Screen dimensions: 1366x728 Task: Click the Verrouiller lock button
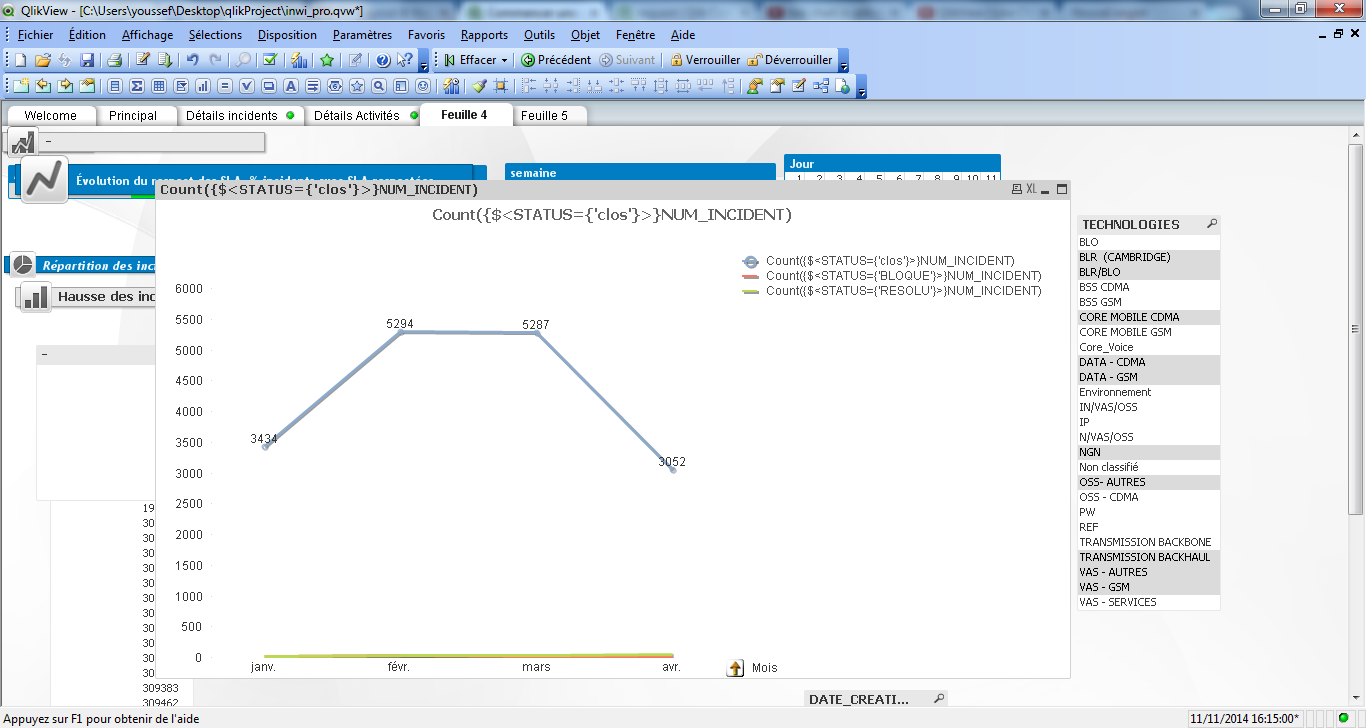704,60
